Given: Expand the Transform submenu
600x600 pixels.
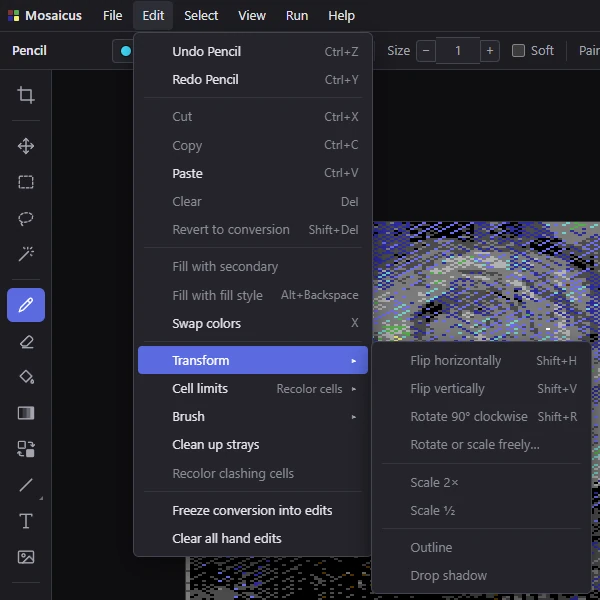Looking at the screenshot, I should [253, 360].
